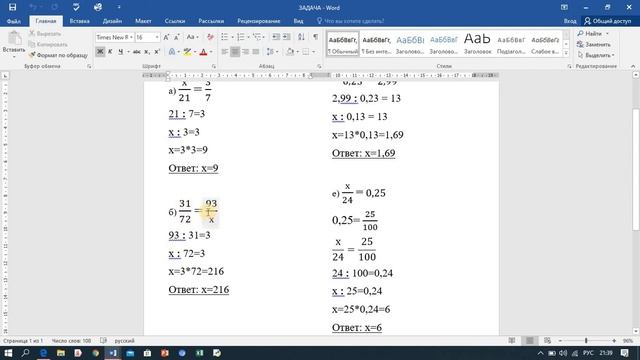This screenshot has height=360, width=640.
Task: Apply the Обычный style
Action: pos(343,44)
